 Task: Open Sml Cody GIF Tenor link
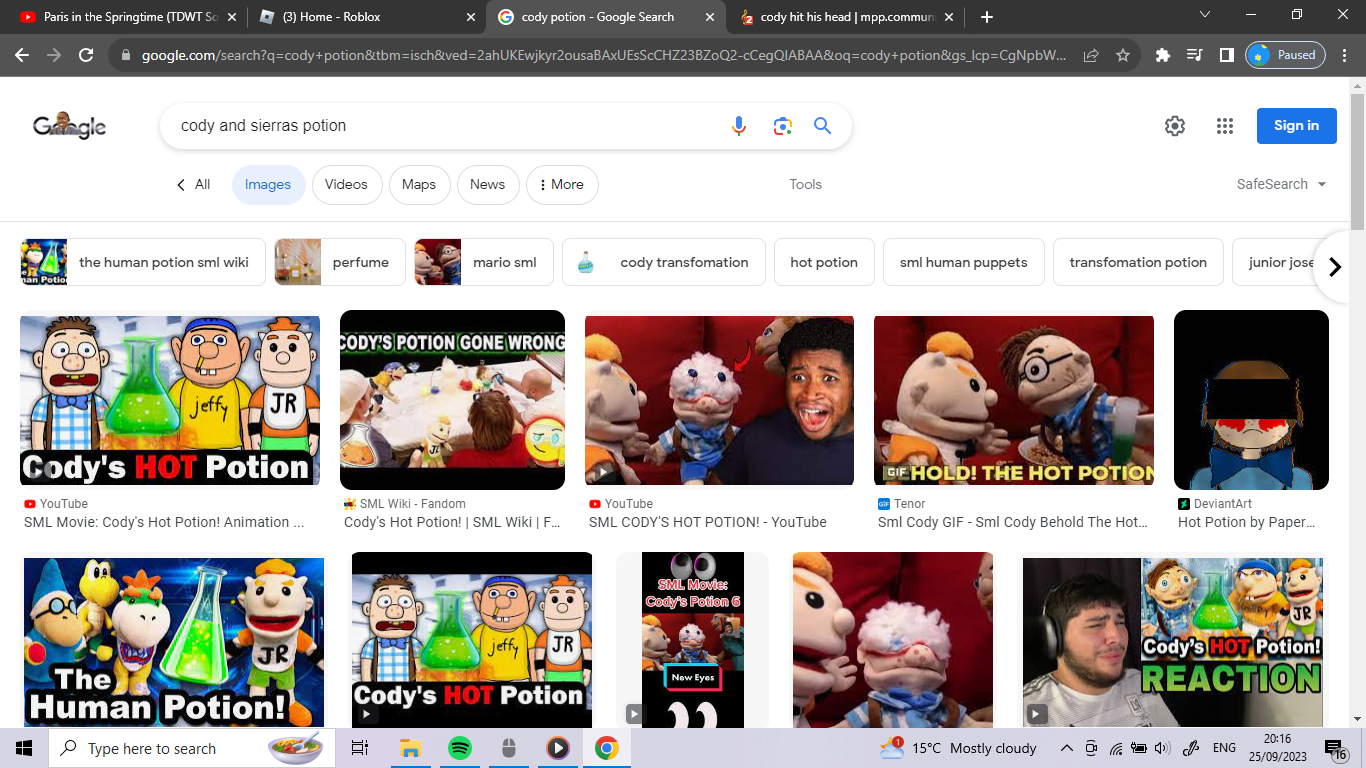(x=1013, y=522)
